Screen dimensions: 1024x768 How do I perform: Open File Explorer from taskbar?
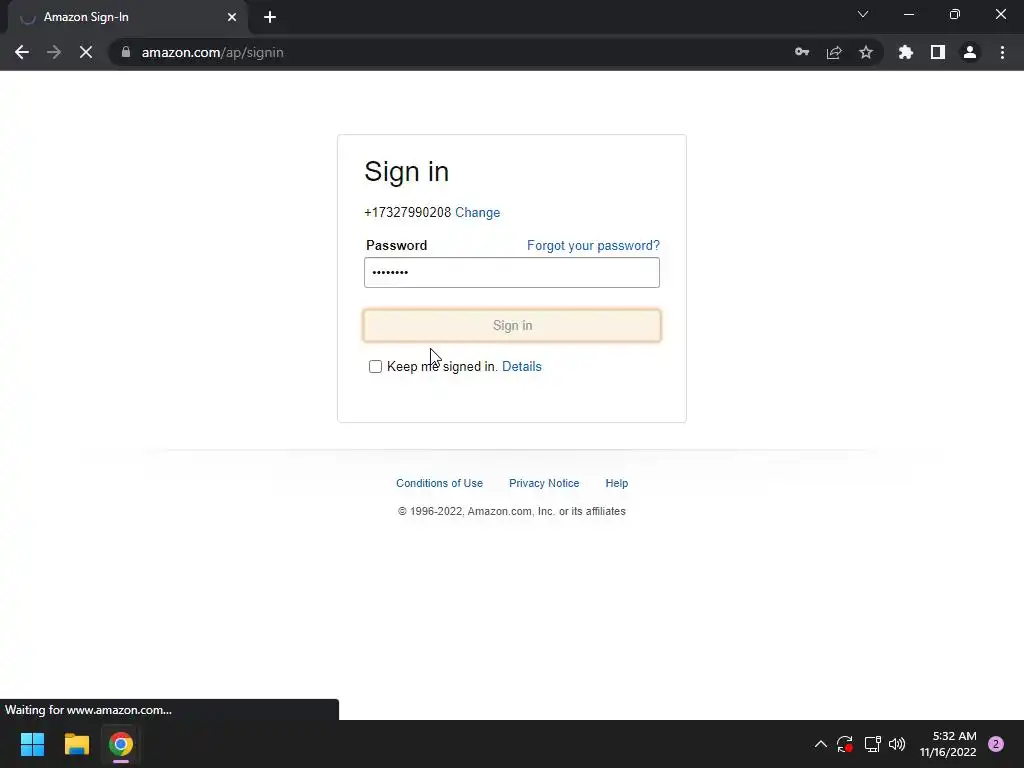[x=76, y=744]
